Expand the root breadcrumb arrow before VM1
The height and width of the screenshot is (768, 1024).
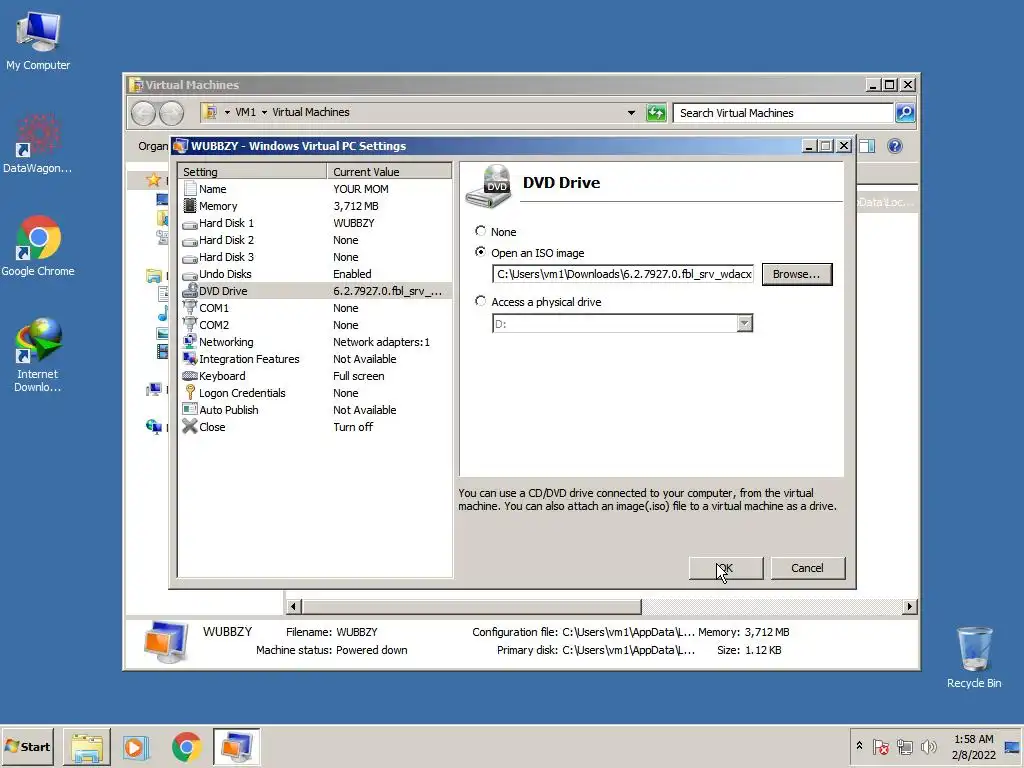click(x=227, y=112)
